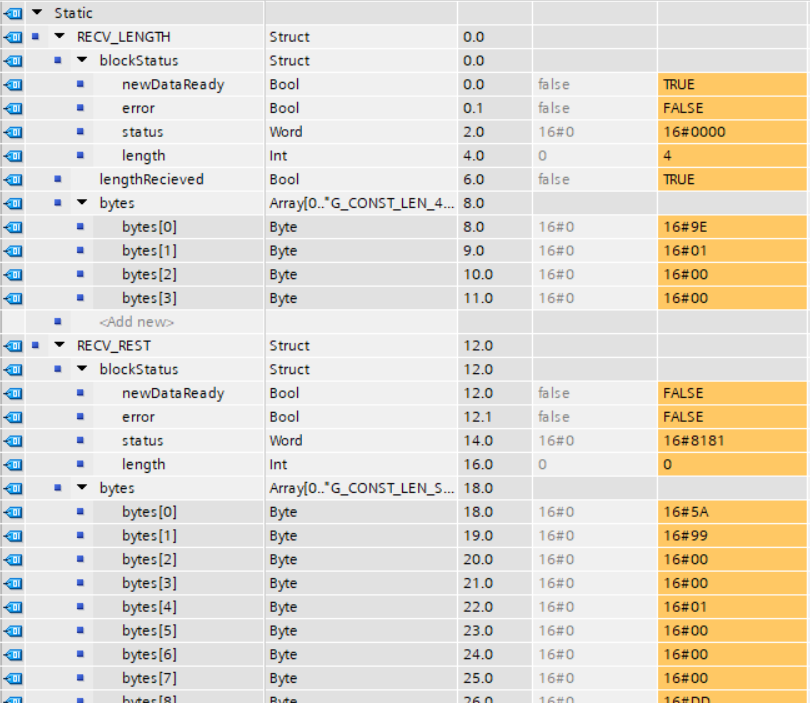Click the tag icon of status at offset 2.0
The image size is (810, 703).
13,132
